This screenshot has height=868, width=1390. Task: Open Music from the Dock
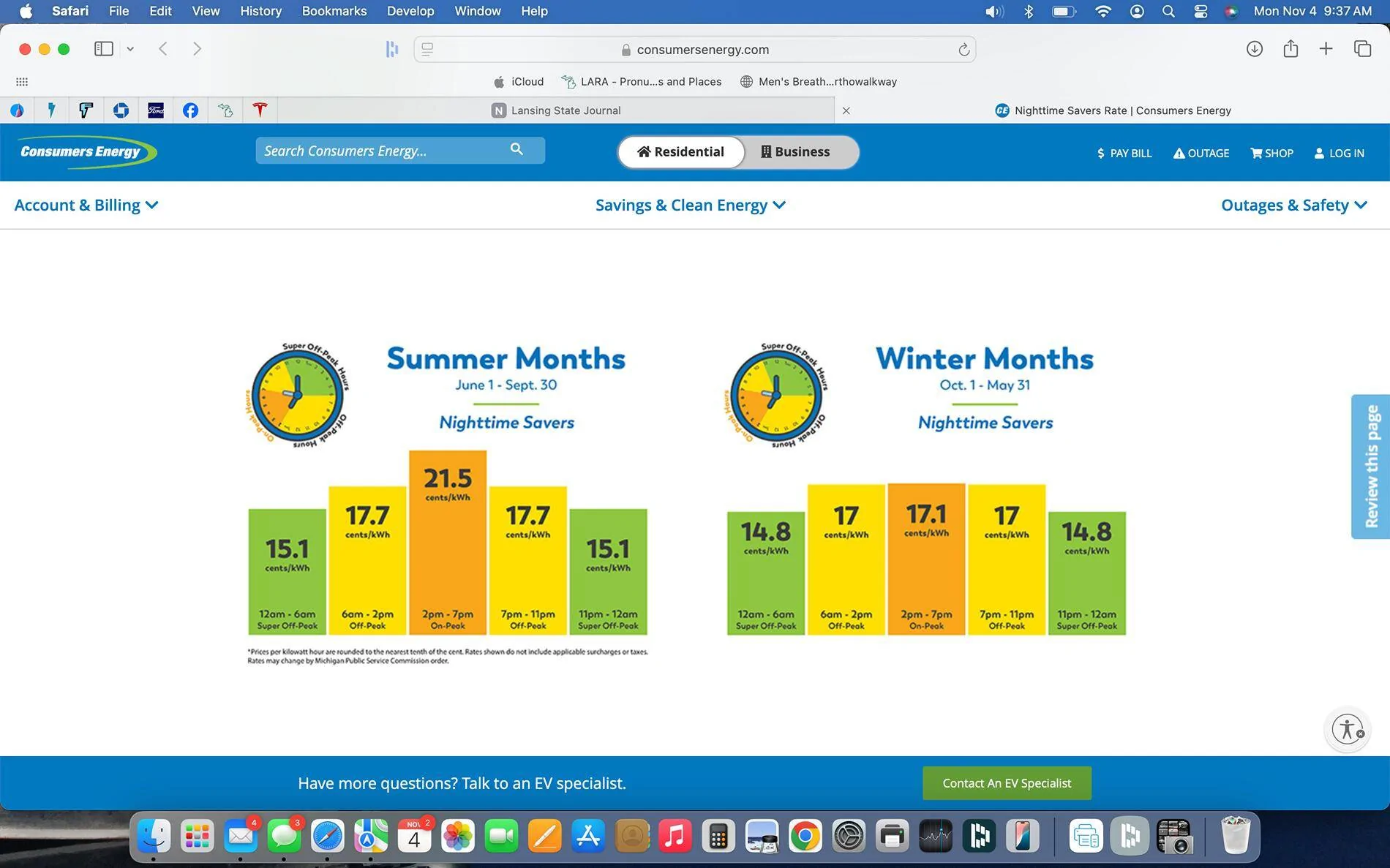[x=675, y=836]
